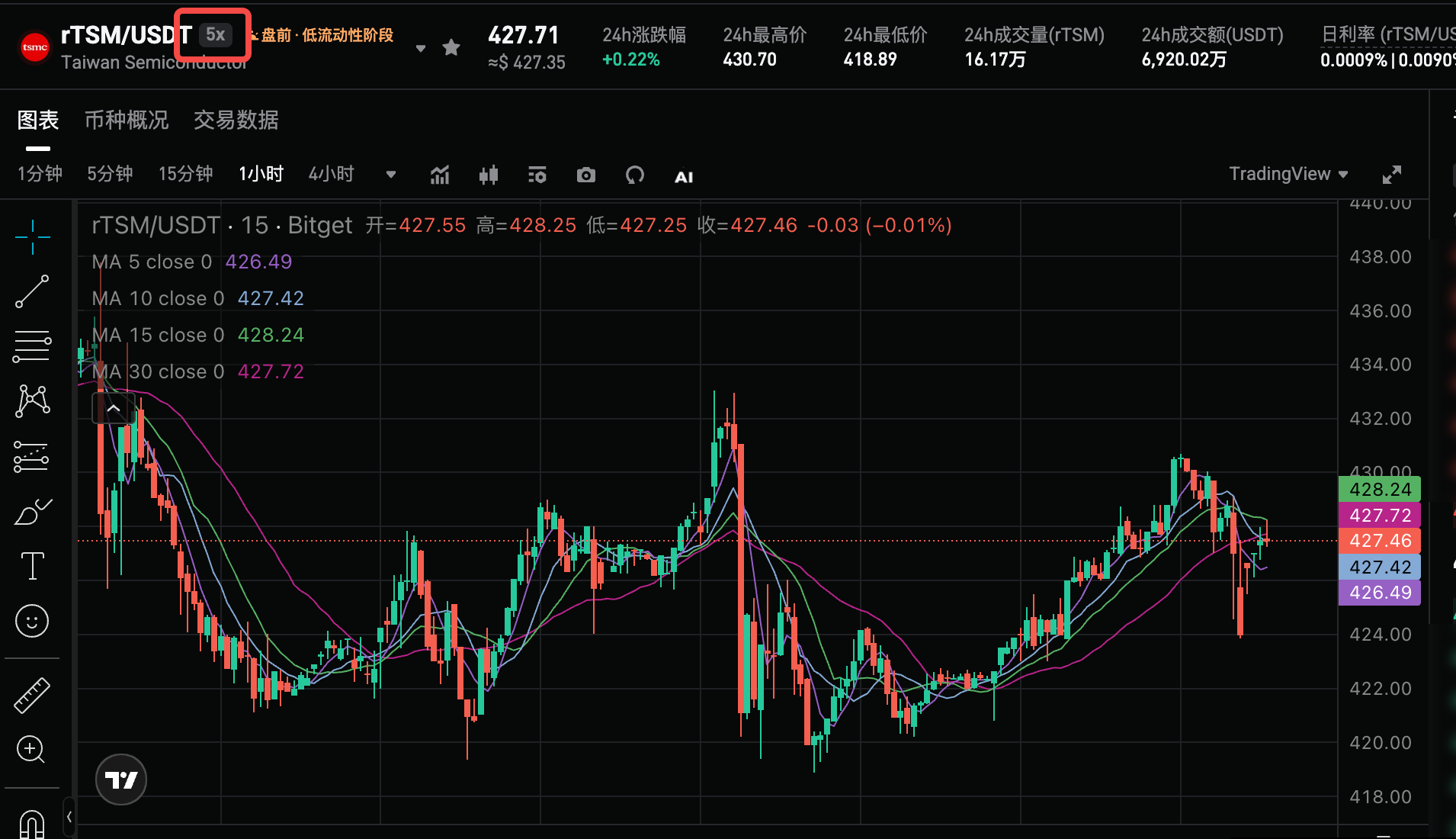Select the 4小时 interval
The image size is (1456, 839).
[332, 174]
